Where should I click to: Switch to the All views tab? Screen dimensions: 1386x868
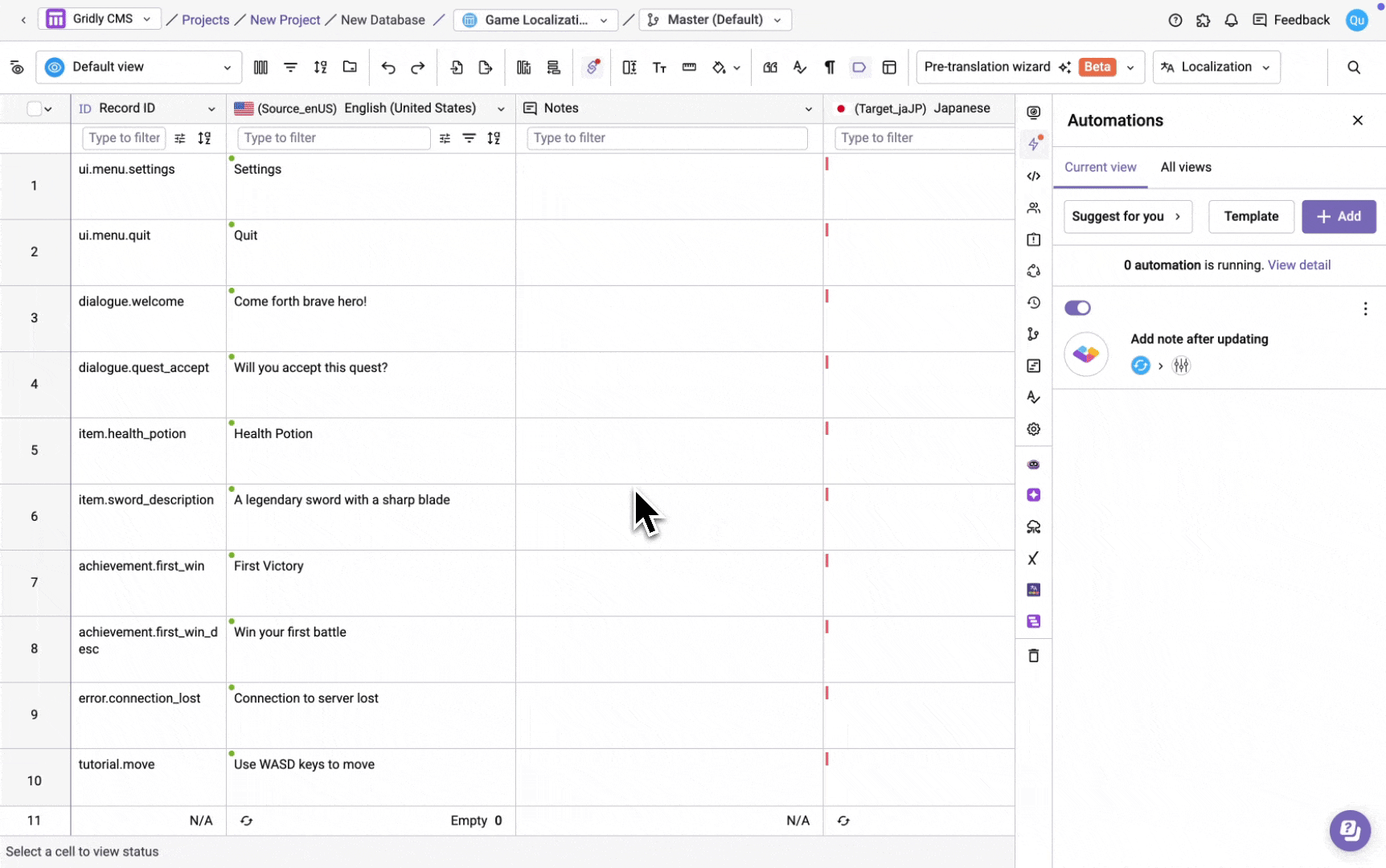click(1186, 167)
